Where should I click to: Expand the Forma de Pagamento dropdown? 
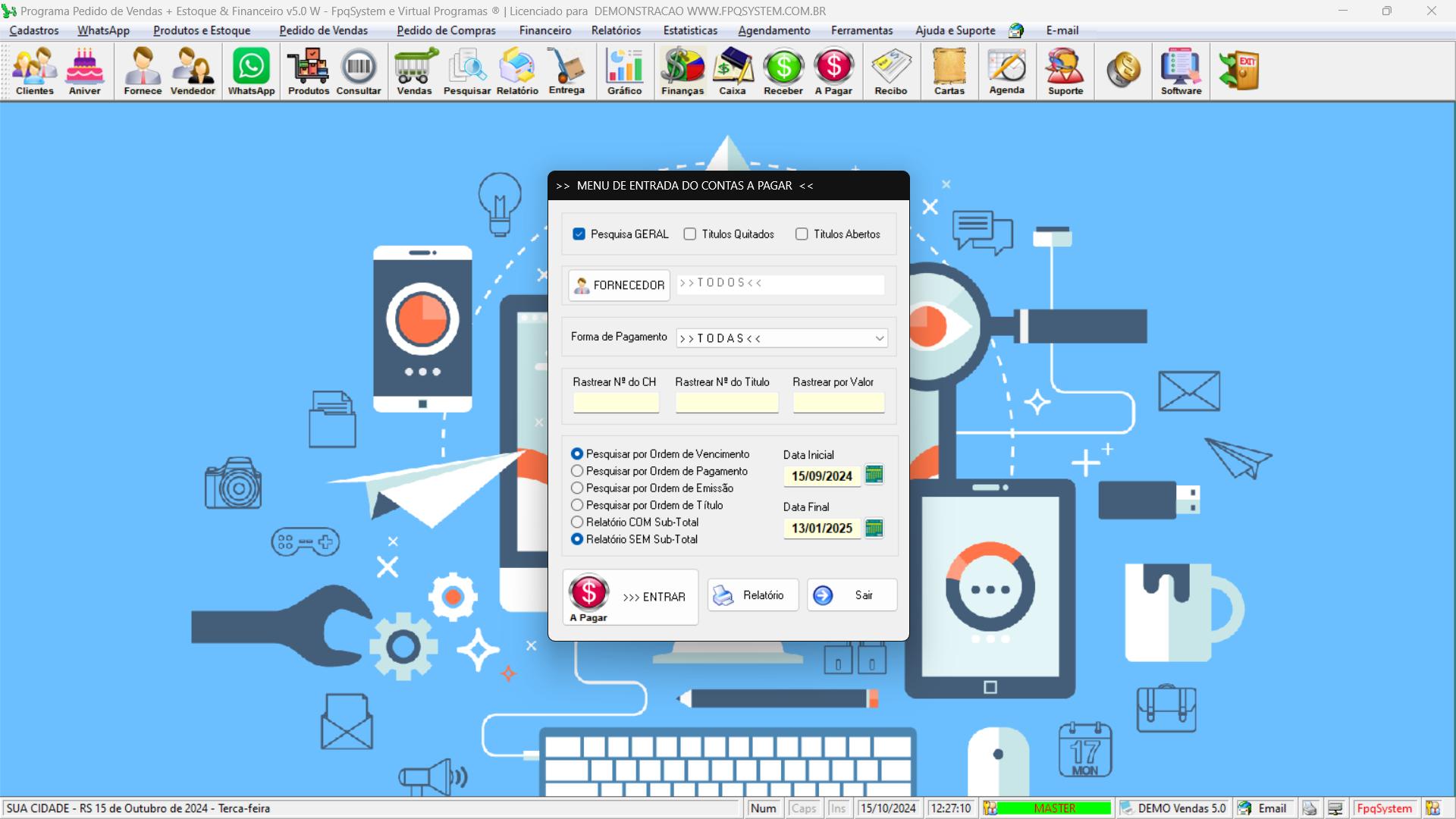click(x=879, y=338)
